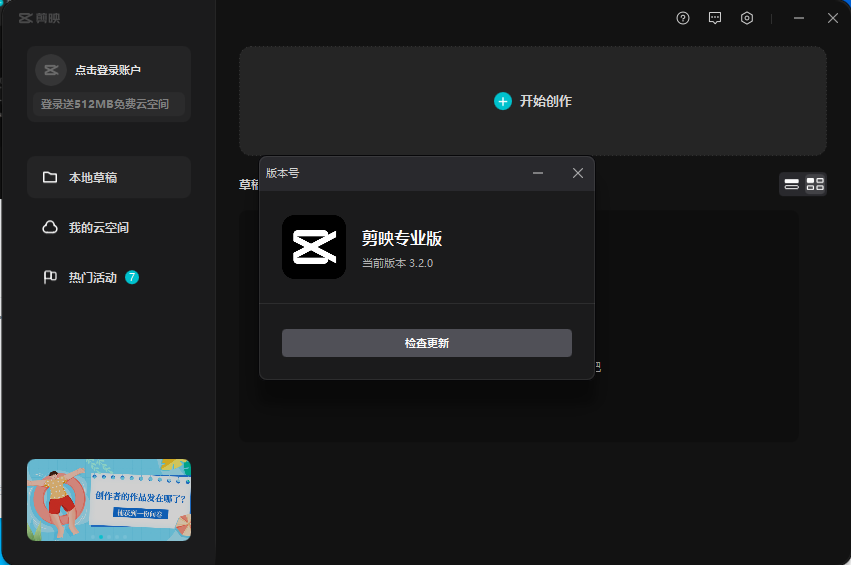Click the 剪映 logo in the title bar
851x565 pixels.
tap(40, 18)
